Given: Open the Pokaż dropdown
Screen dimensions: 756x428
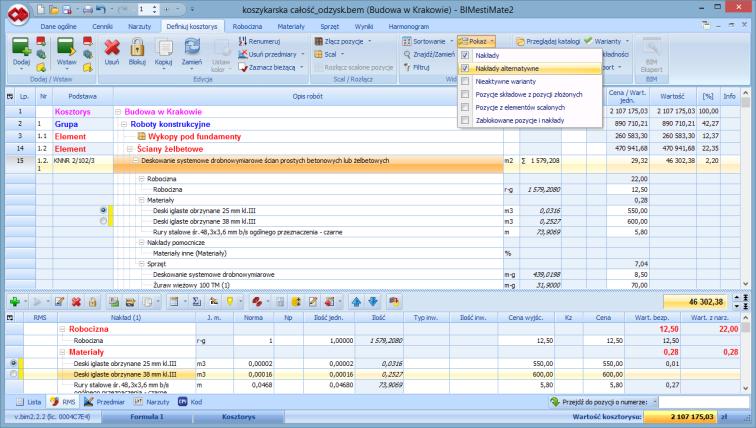Looking at the screenshot, I should (x=476, y=41).
